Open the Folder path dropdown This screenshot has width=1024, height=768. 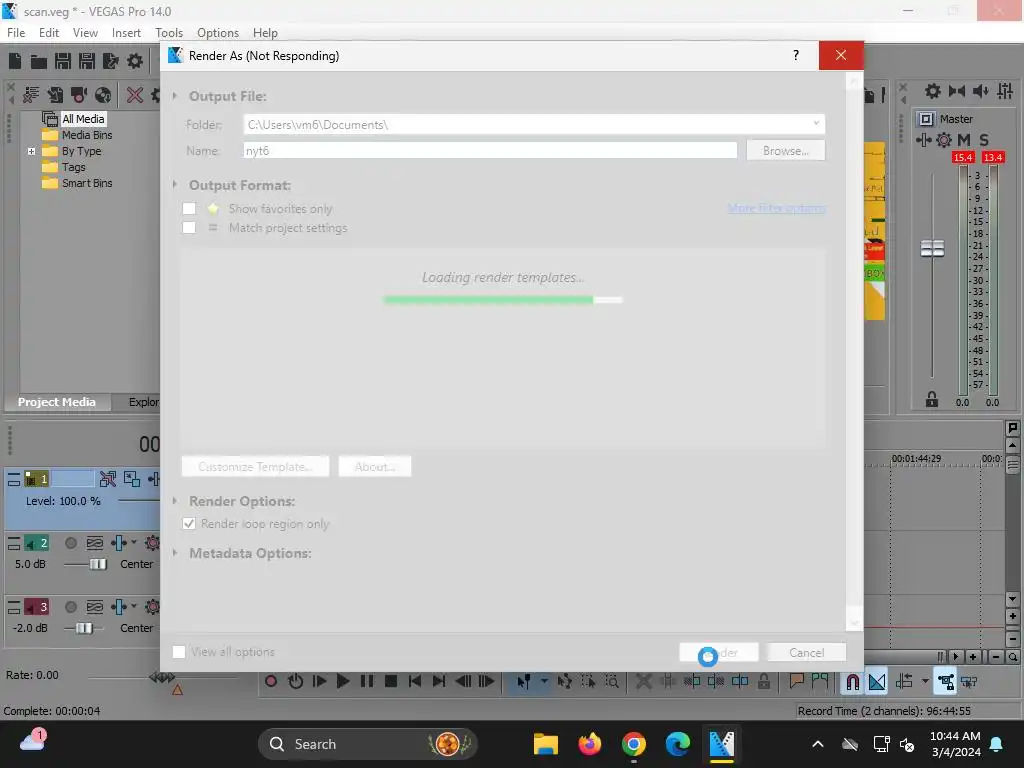coord(816,123)
